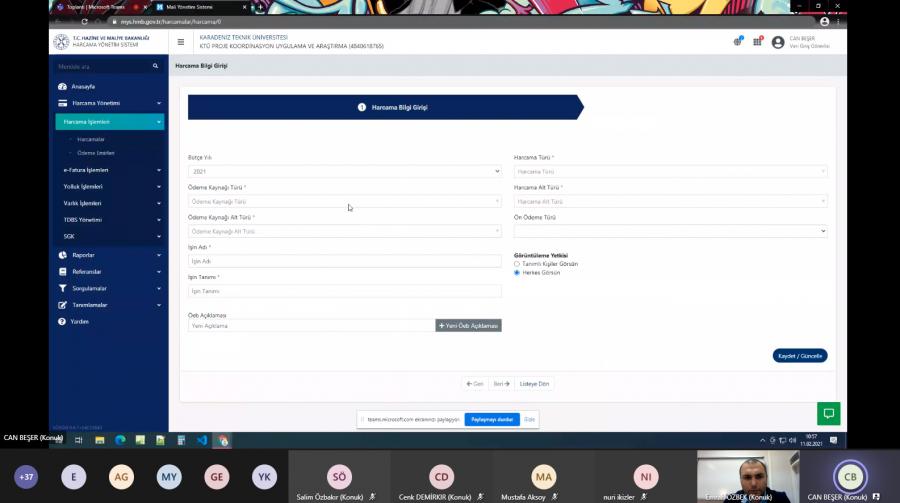This screenshot has width=900, height=503.
Task: Open the grid apps notification icon
Action: point(757,42)
